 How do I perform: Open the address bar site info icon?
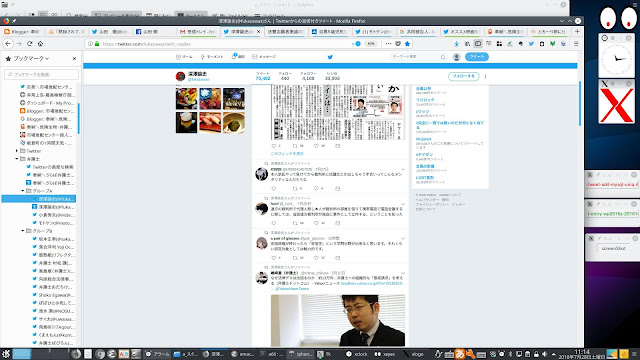pos(90,44)
